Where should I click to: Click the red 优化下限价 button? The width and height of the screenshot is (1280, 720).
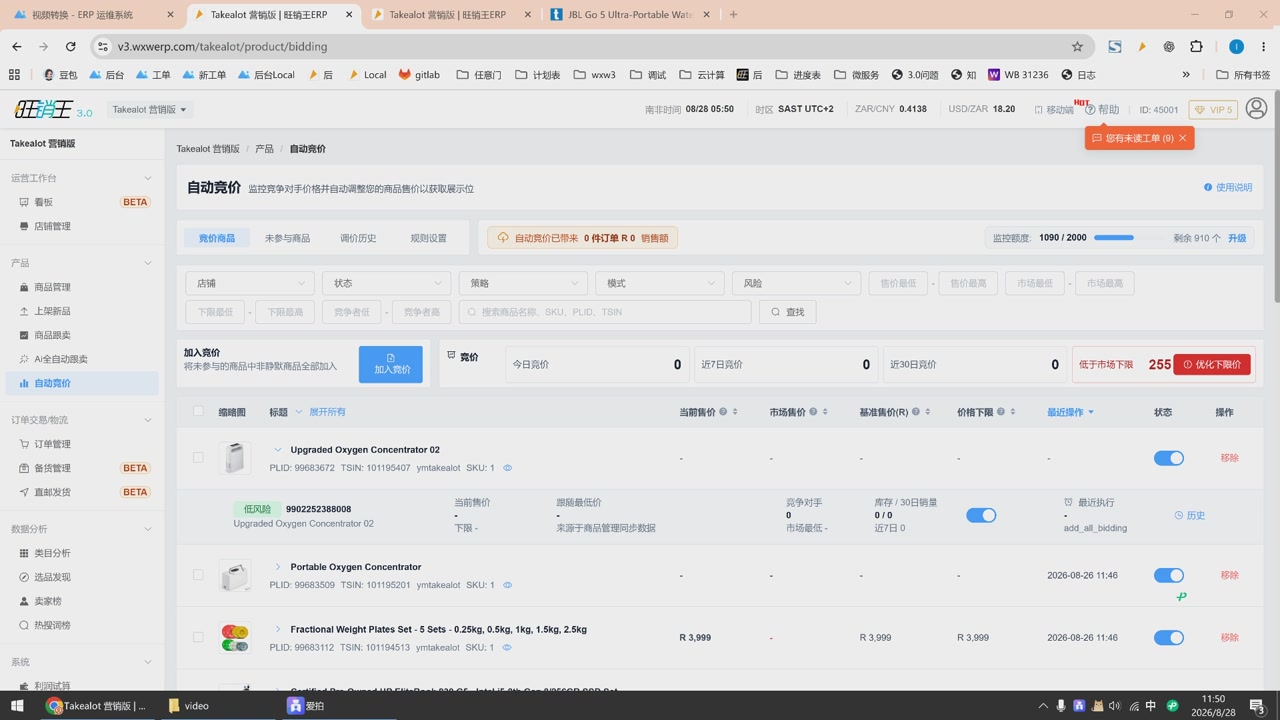[x=1212, y=365]
